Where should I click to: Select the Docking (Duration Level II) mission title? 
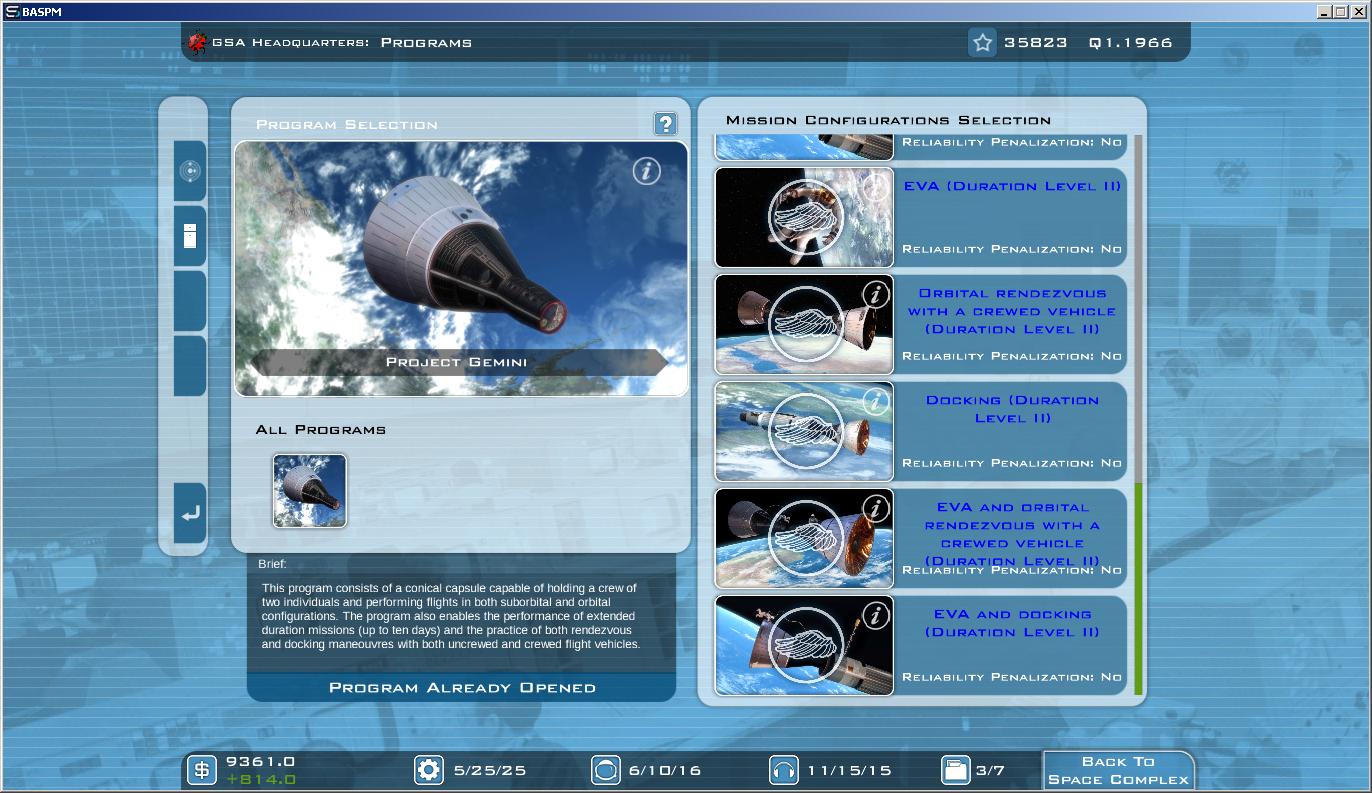[1012, 409]
